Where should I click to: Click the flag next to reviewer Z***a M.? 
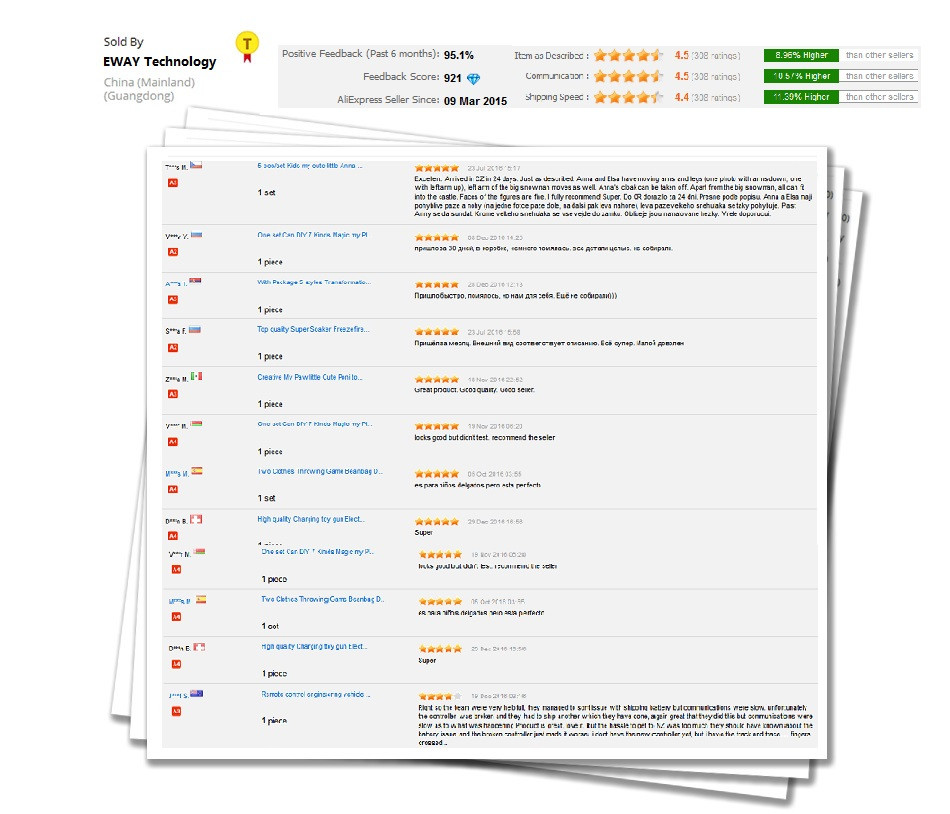196,376
